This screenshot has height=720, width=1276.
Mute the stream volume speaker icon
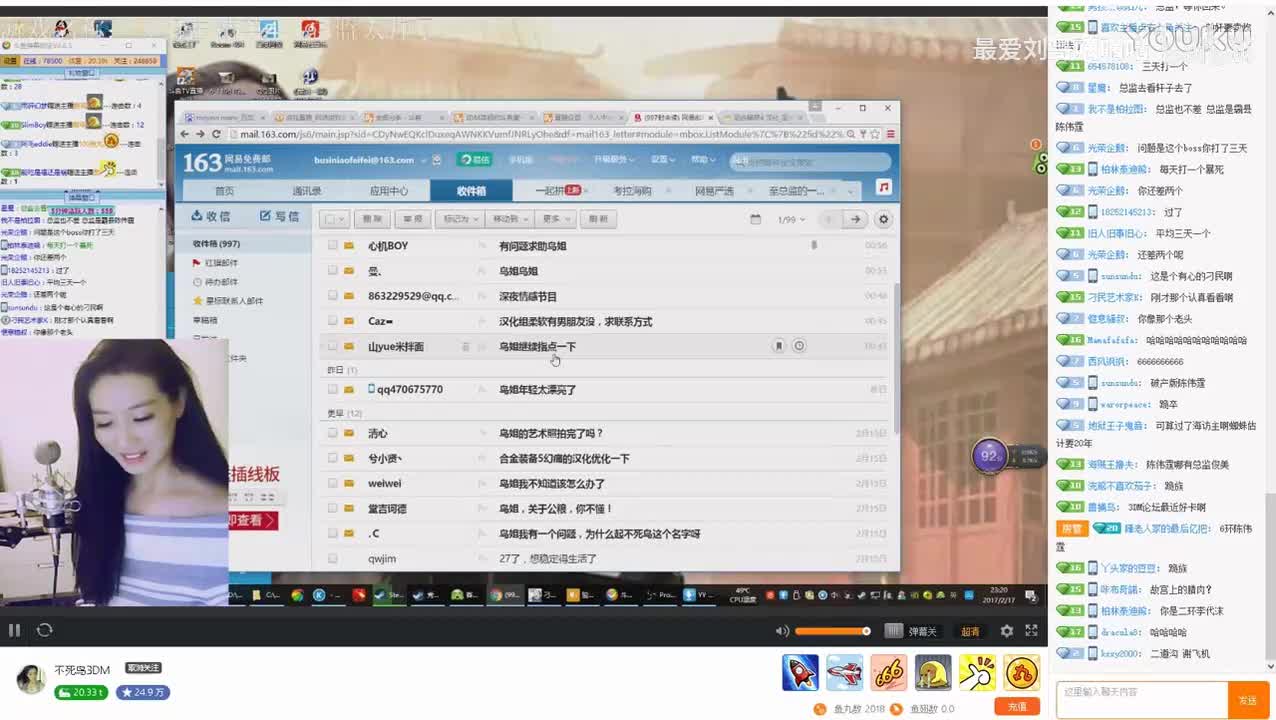click(782, 631)
